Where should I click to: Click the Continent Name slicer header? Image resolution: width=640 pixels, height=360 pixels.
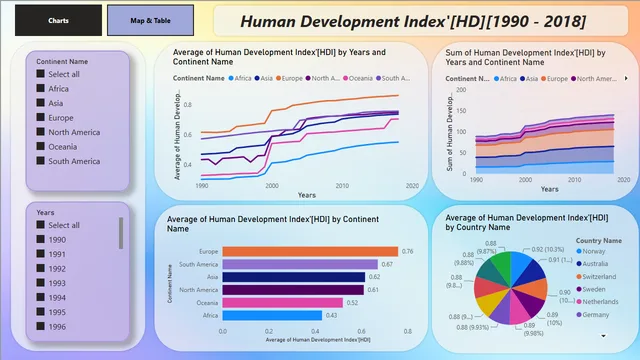coord(62,62)
